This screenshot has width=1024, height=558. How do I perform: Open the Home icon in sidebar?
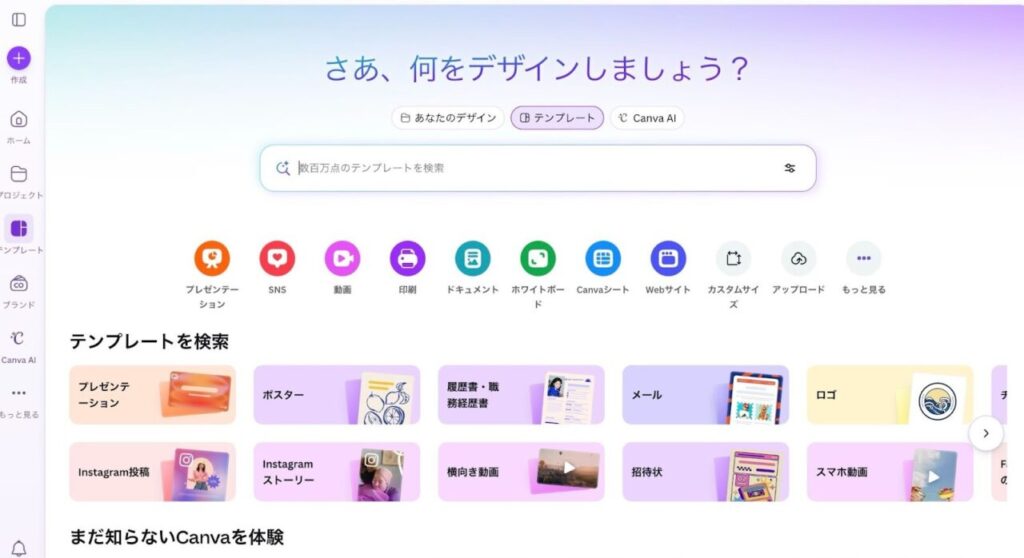18,120
